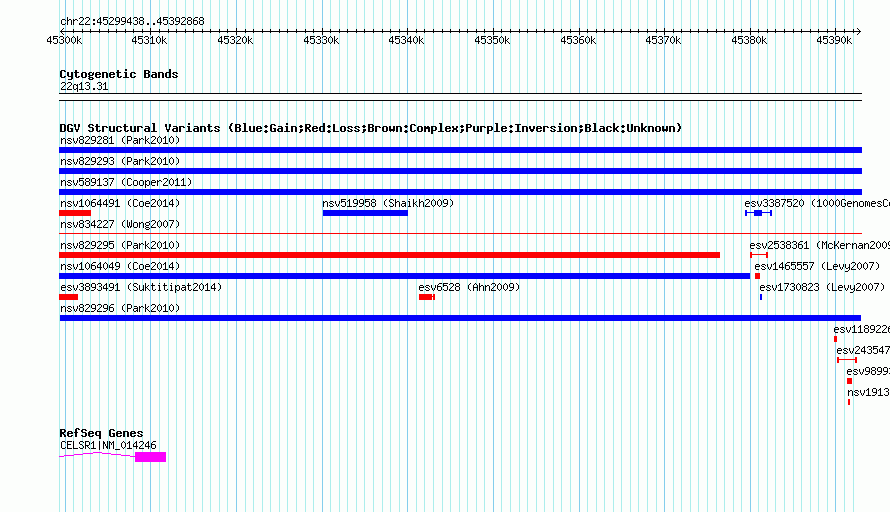This screenshot has height=512, width=890.
Task: Open the nsv829296 (Park2010) blue bar
Action: click(x=460, y=318)
